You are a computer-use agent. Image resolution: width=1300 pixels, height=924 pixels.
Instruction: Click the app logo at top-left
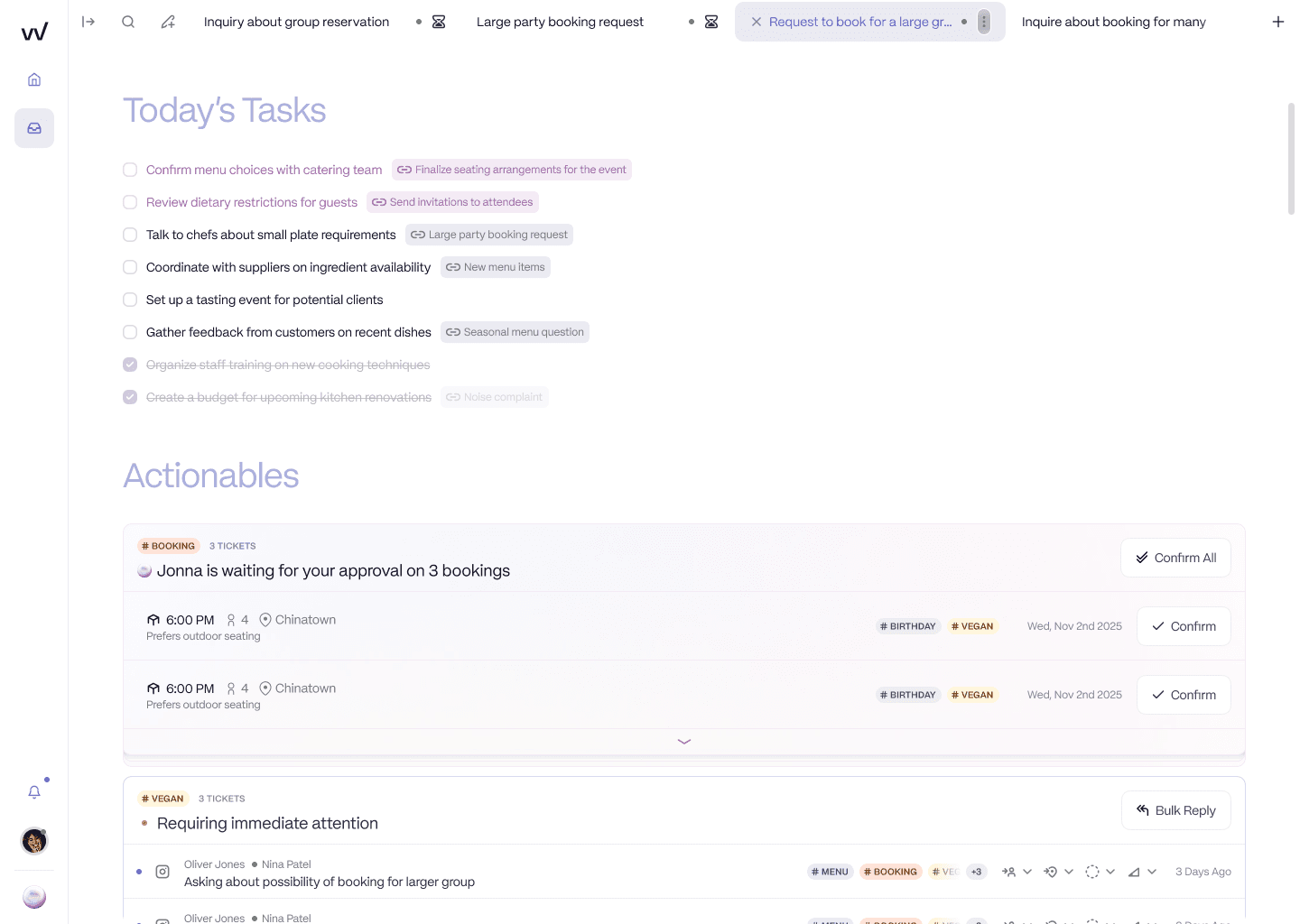(34, 32)
